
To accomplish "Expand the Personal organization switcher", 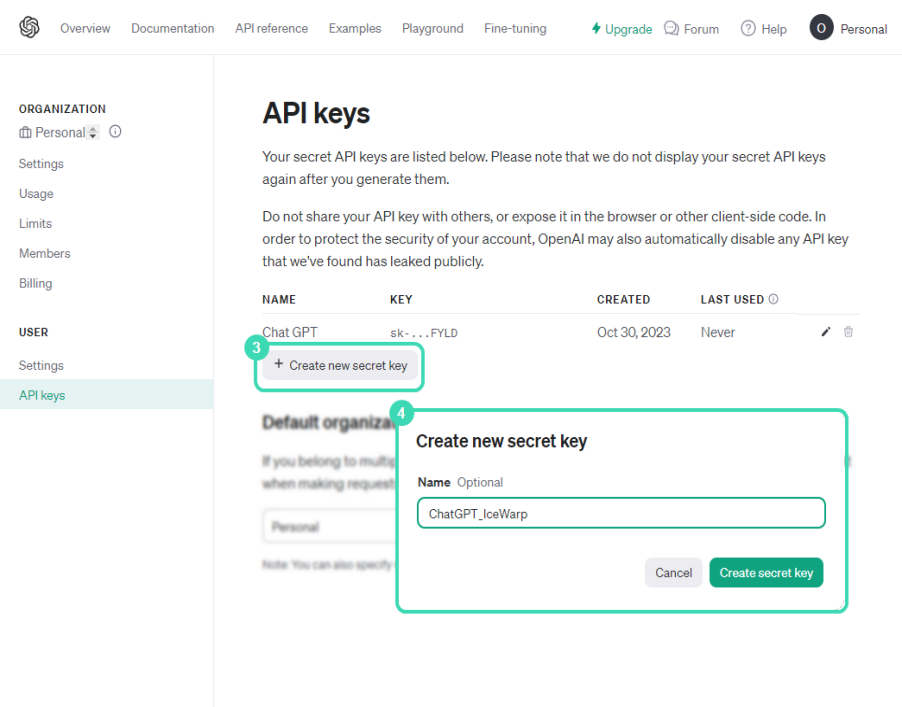I will (93, 132).
